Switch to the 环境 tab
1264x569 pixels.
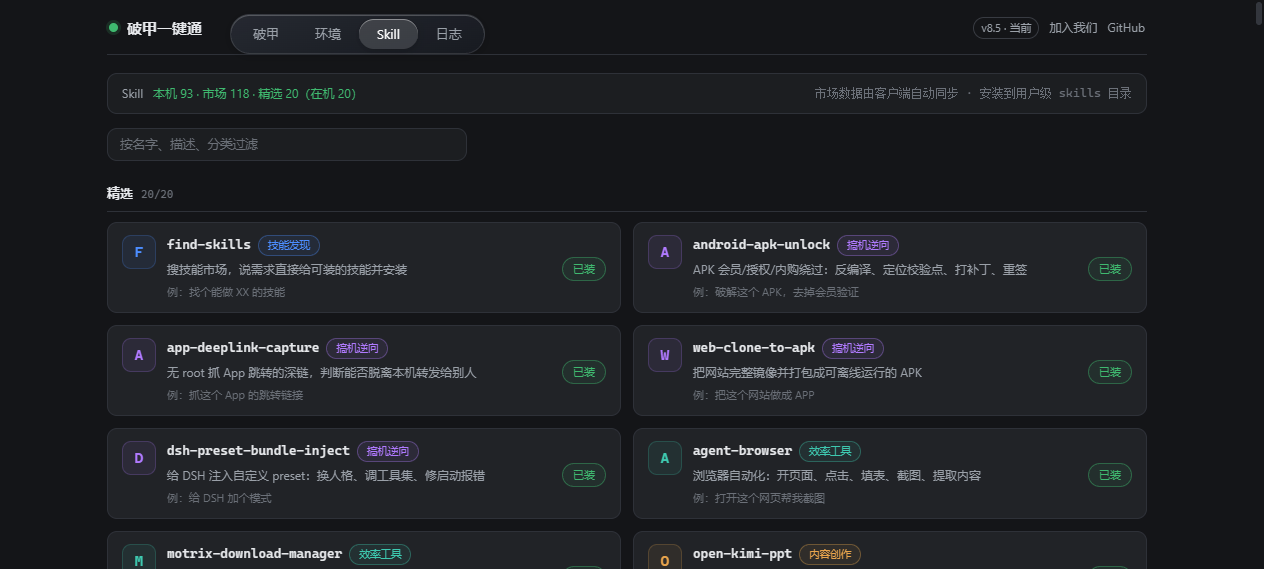coord(327,34)
